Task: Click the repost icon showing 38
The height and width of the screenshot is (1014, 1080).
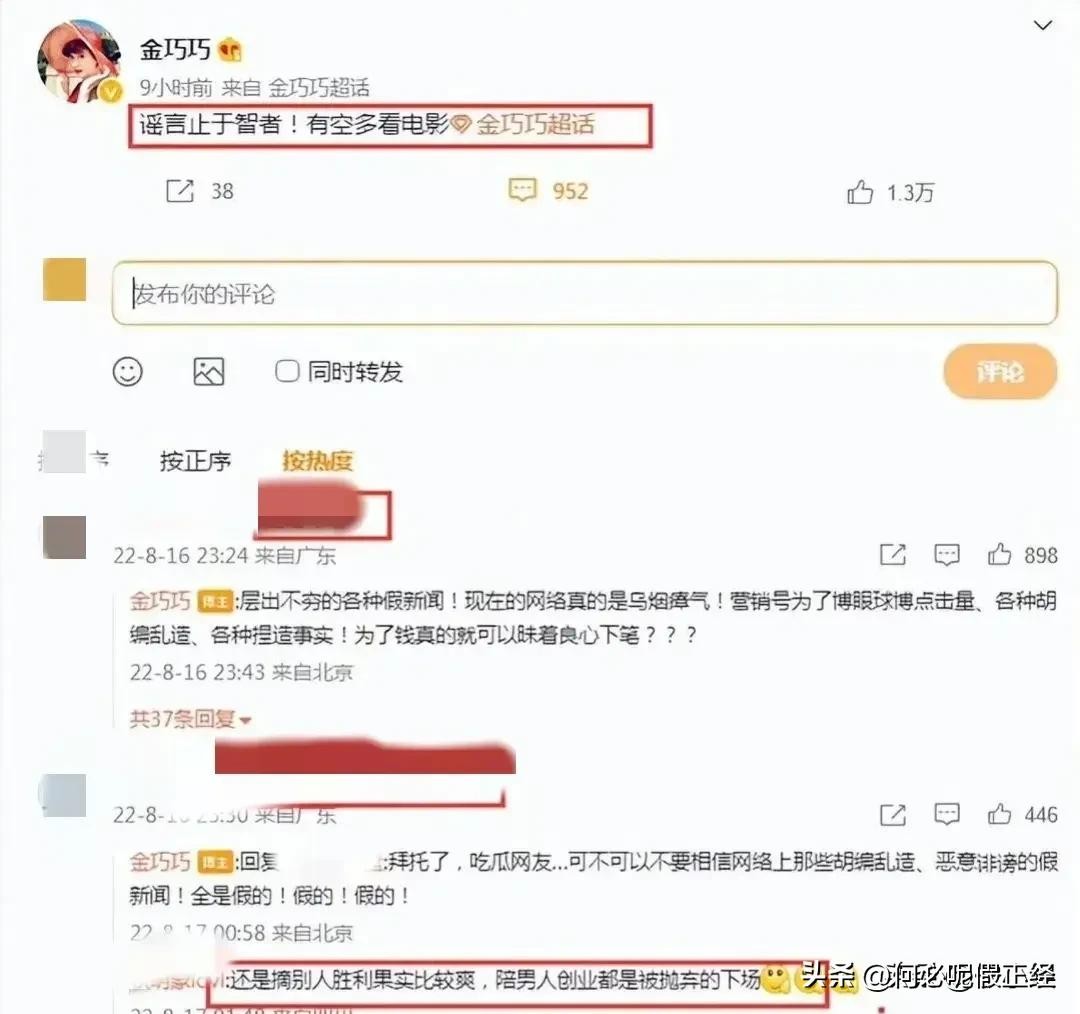Action: pyautogui.click(x=180, y=191)
